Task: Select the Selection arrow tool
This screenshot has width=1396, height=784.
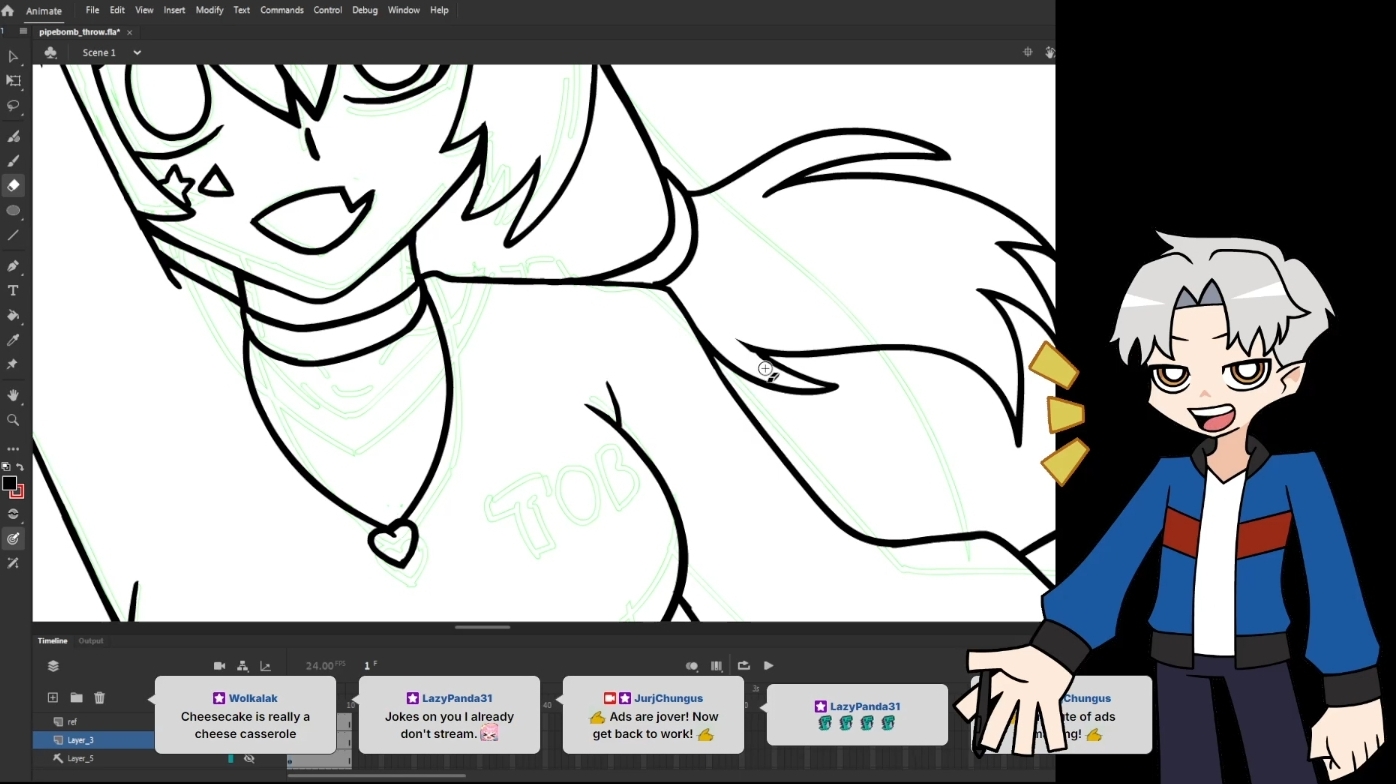Action: point(13,57)
